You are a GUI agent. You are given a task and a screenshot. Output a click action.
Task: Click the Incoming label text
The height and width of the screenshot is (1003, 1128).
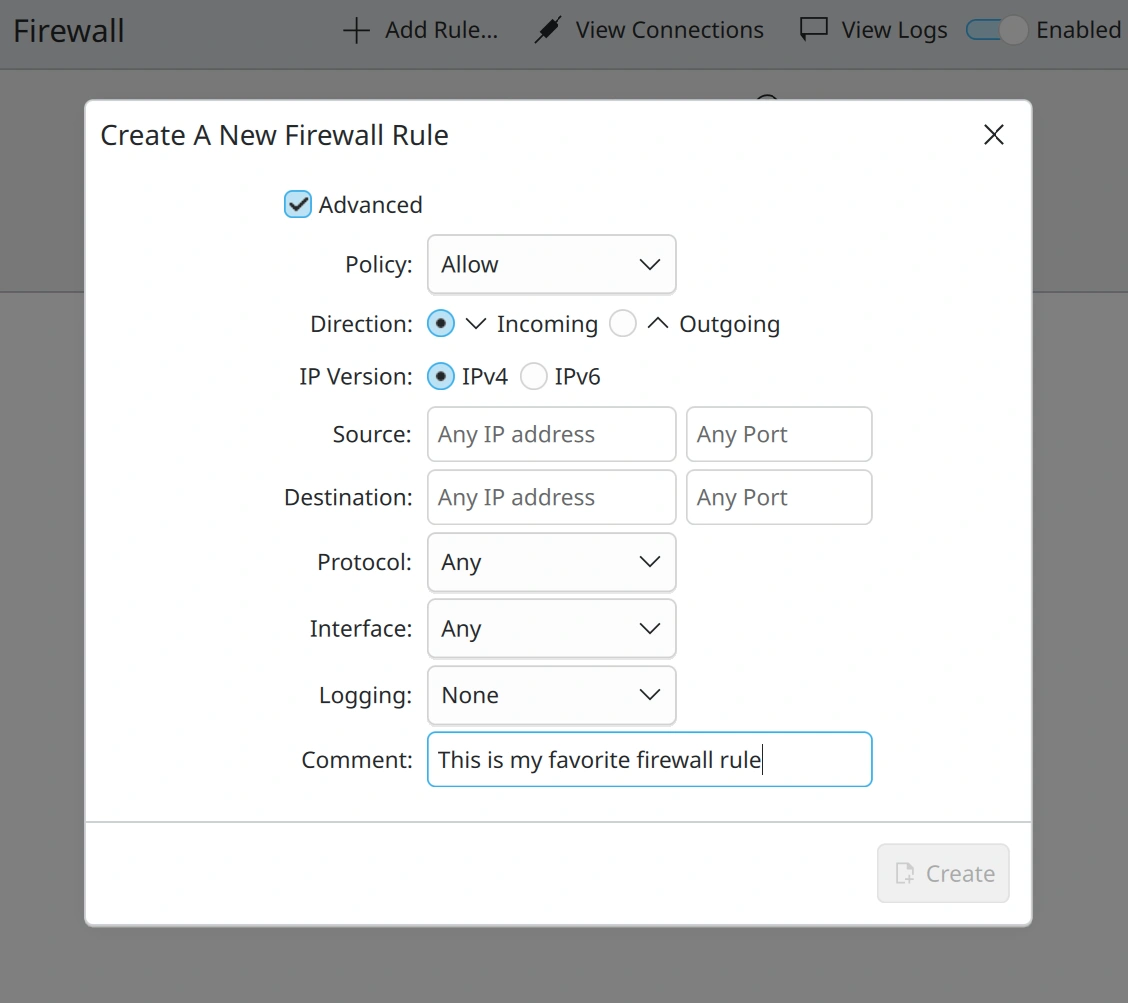(x=547, y=324)
